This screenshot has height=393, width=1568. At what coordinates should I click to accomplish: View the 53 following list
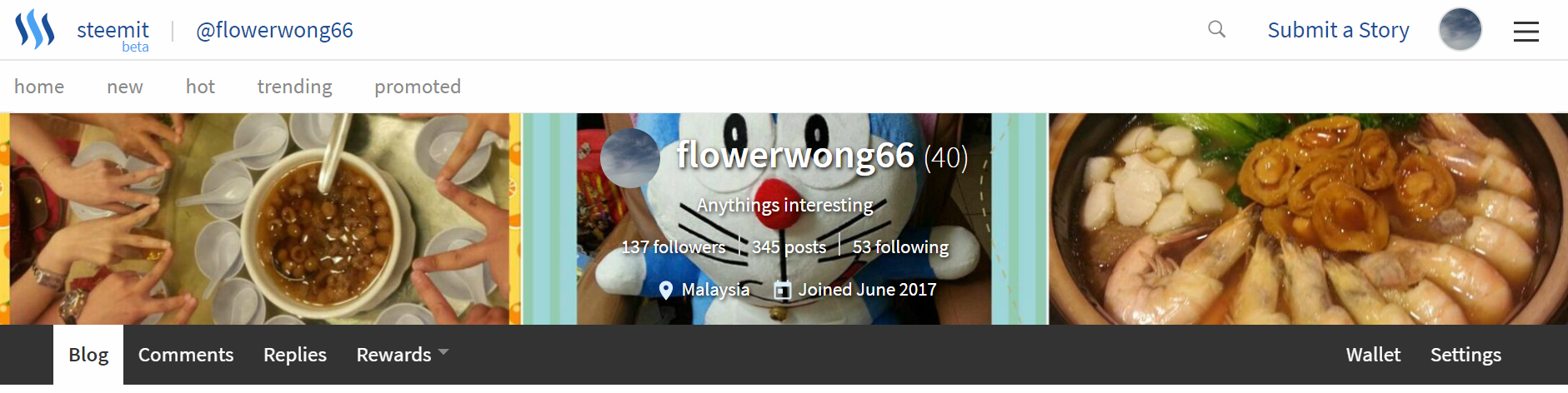click(x=900, y=247)
